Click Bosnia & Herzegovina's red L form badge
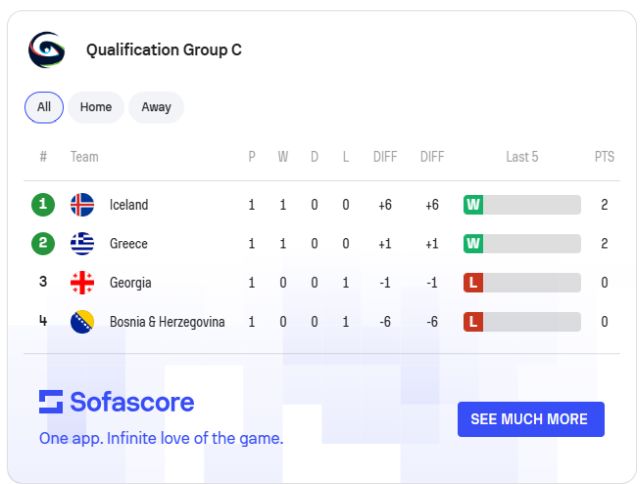 click(473, 322)
